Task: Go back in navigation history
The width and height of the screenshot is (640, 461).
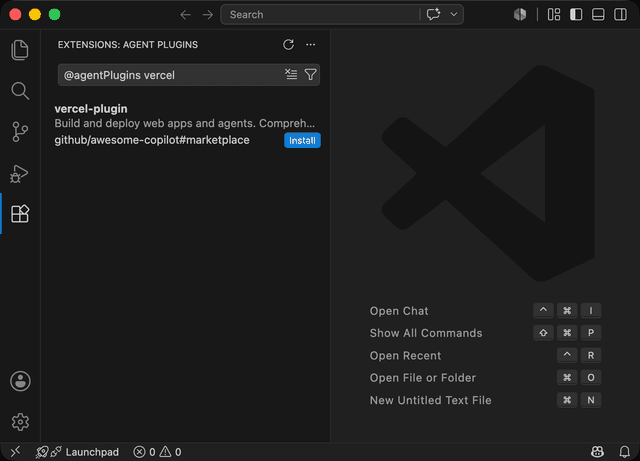Action: click(x=186, y=15)
